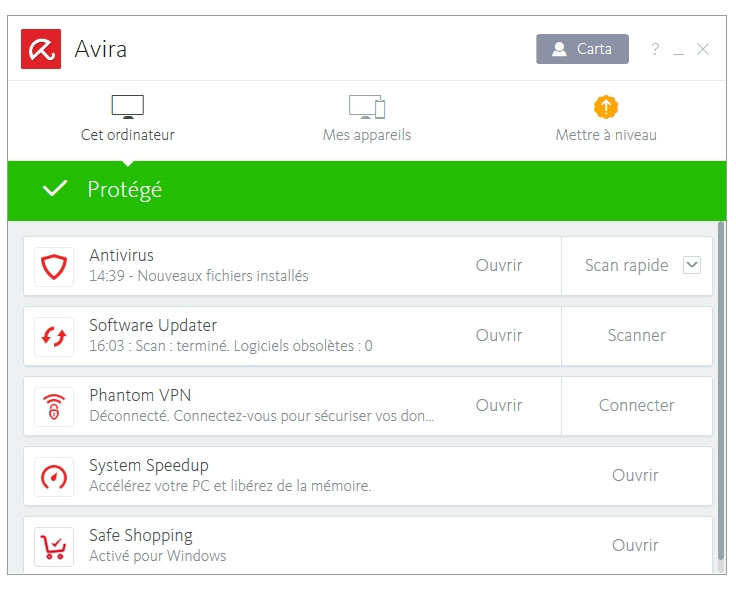Switch to the Cet ordinateur tab
The image size is (736, 593).
click(x=127, y=117)
